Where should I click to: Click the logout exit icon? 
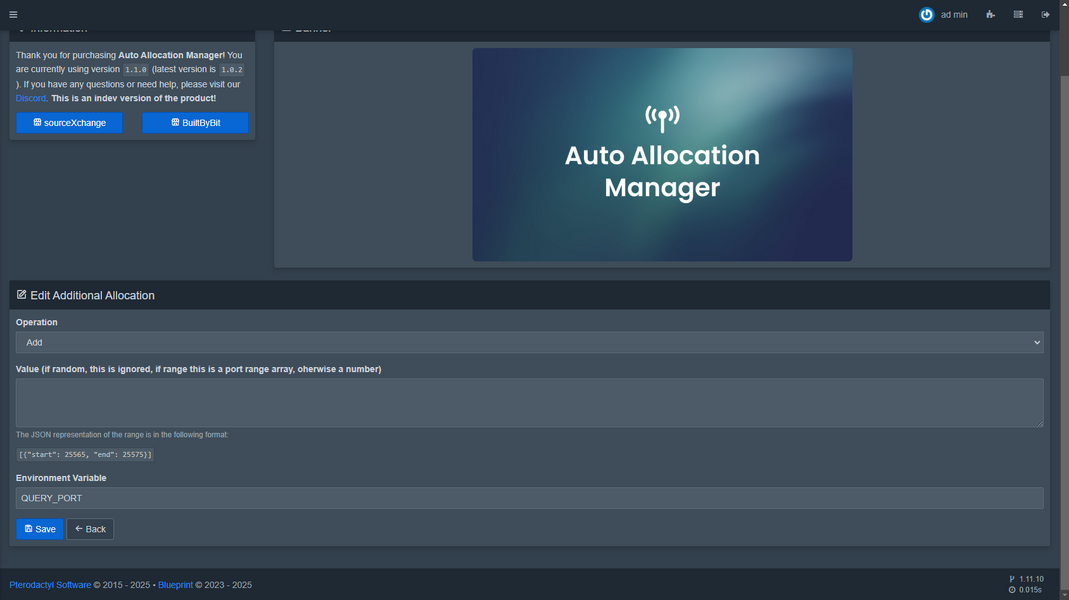click(1046, 15)
